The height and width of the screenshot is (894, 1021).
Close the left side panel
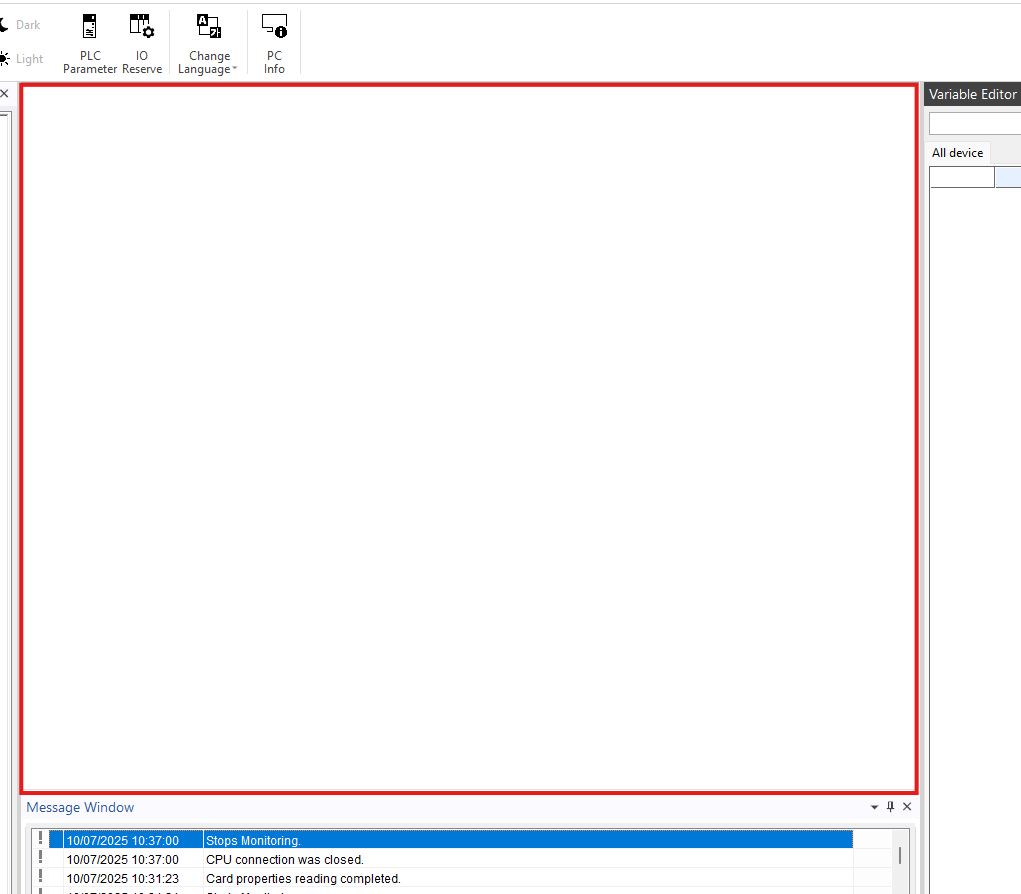(x=3, y=94)
